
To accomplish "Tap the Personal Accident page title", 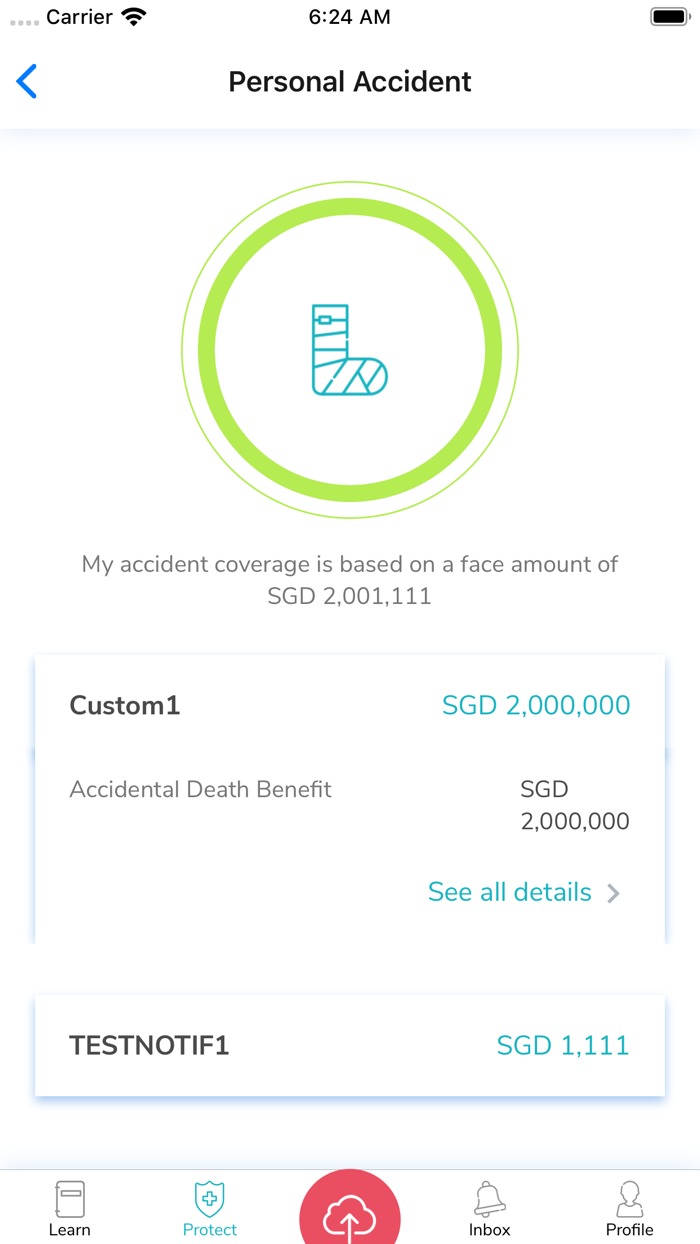I will [350, 82].
